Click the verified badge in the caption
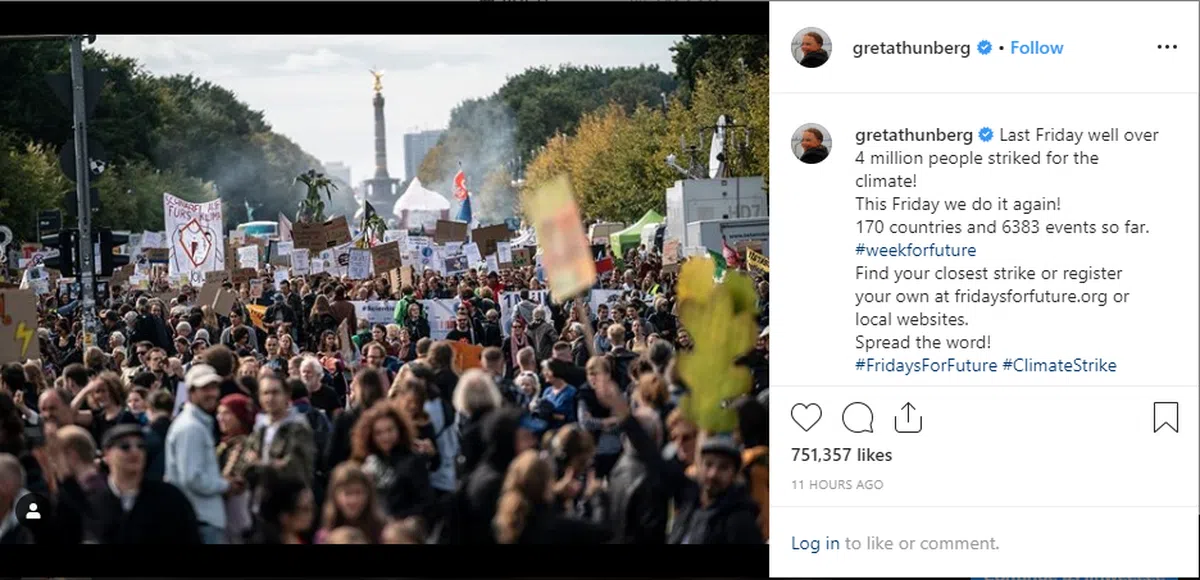The height and width of the screenshot is (580, 1200). (x=986, y=135)
